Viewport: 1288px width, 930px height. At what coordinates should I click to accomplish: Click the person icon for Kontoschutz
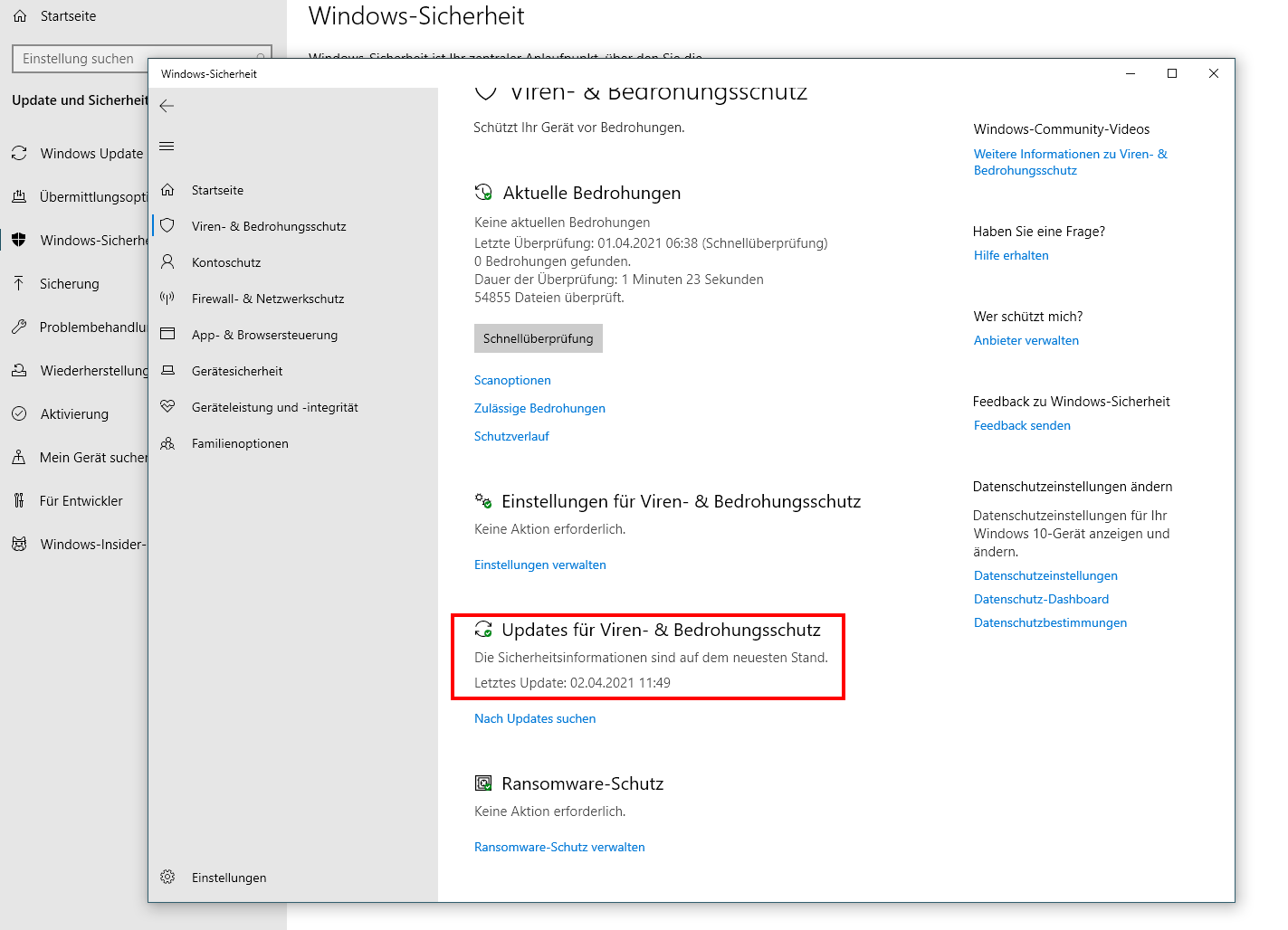pyautogui.click(x=167, y=262)
